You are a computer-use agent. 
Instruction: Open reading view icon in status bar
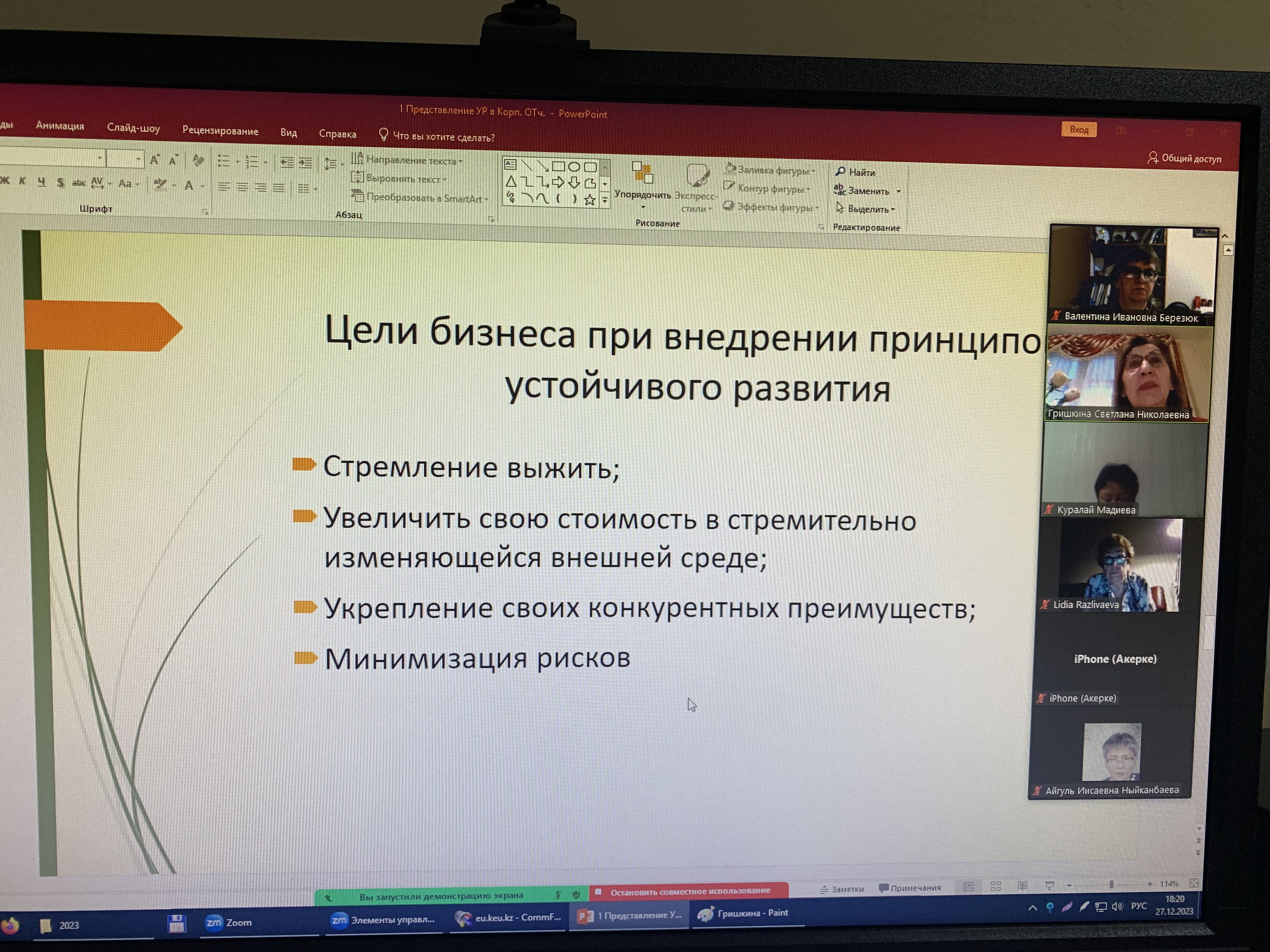(1022, 886)
